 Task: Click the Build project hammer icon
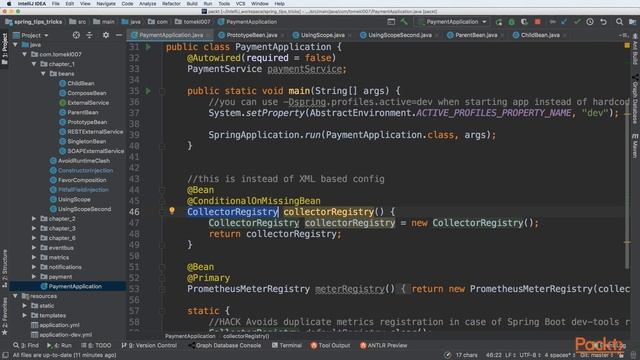[x=404, y=22]
